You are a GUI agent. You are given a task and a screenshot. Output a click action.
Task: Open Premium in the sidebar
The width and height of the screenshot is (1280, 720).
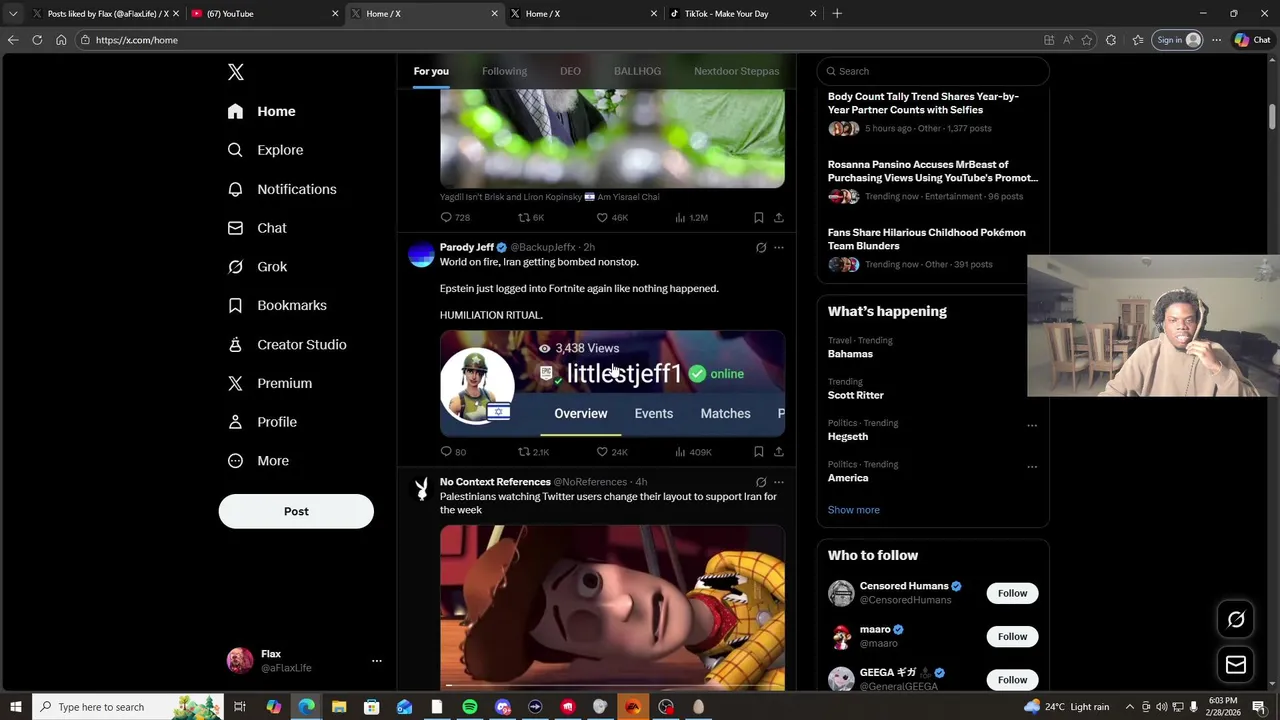click(x=270, y=383)
